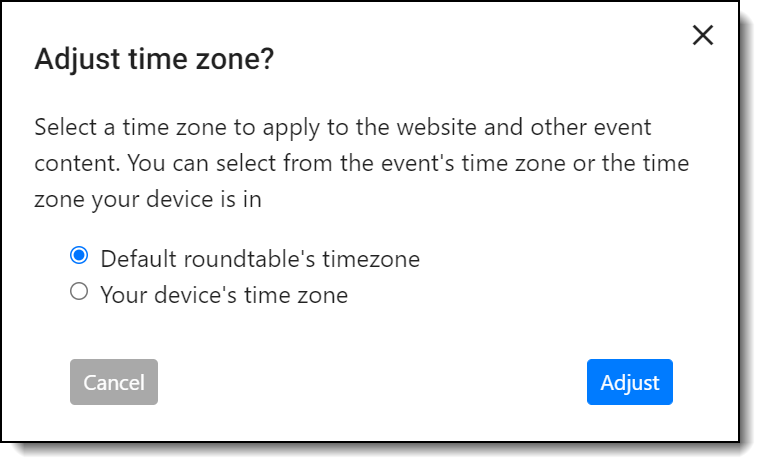Dismiss the dialog using Cancel

[114, 382]
